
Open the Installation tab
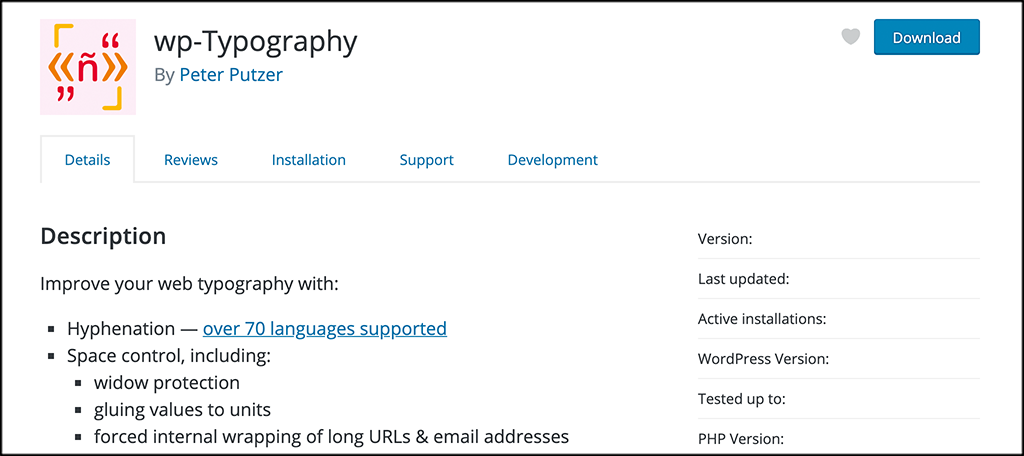tap(309, 160)
